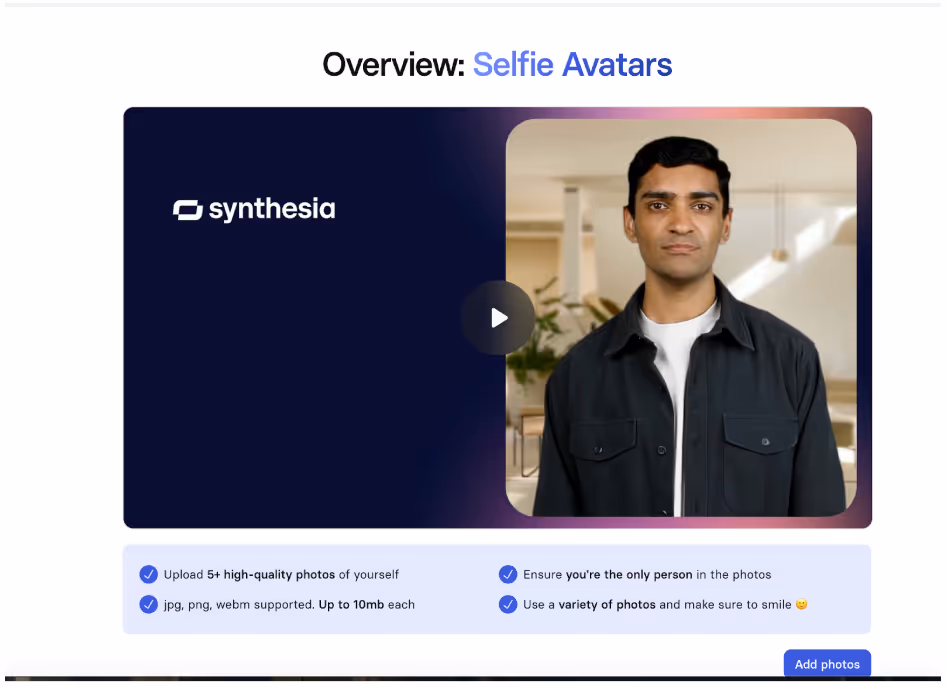Screen dimensions: 947x687
Task: Click checkmark beside Use a variety of photos
Action: (x=508, y=604)
